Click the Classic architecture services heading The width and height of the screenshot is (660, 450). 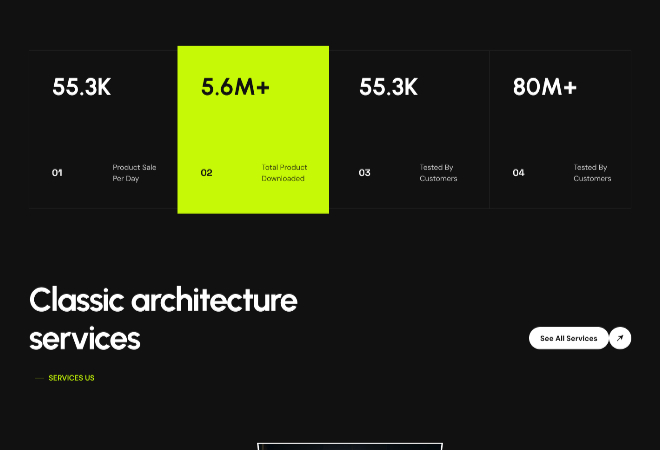pyautogui.click(x=163, y=319)
